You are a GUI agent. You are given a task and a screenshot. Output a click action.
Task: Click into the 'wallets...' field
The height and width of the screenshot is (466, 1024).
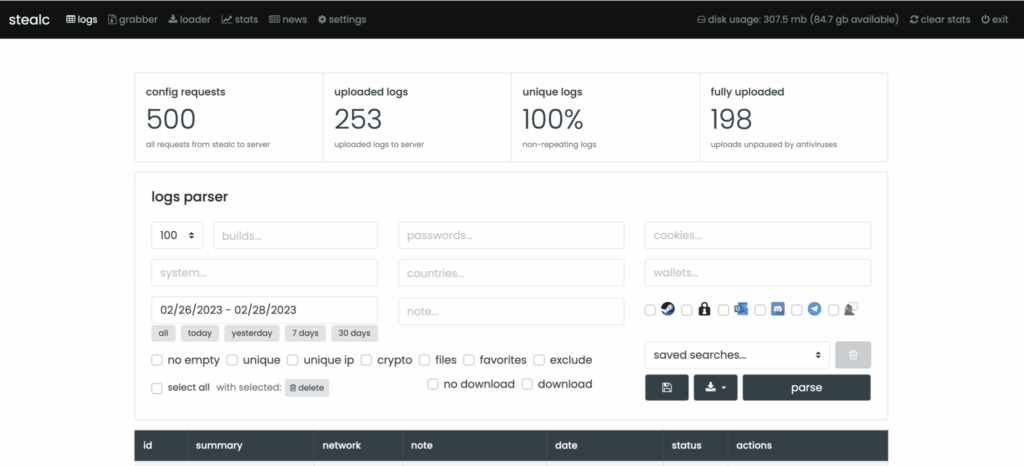[758, 273]
